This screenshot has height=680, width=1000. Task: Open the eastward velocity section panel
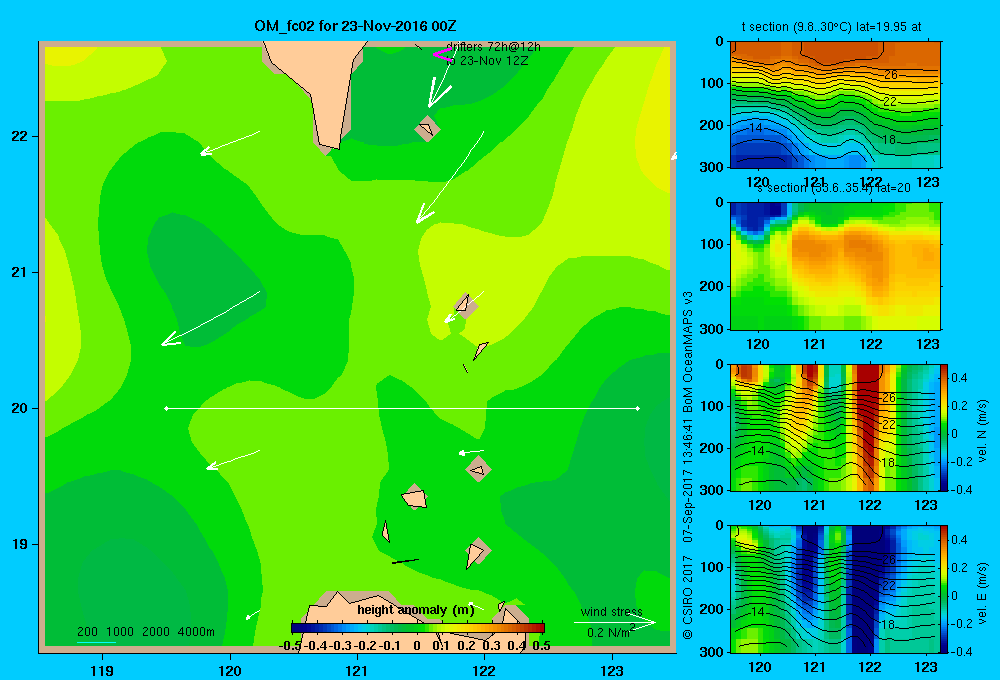[x=834, y=588]
